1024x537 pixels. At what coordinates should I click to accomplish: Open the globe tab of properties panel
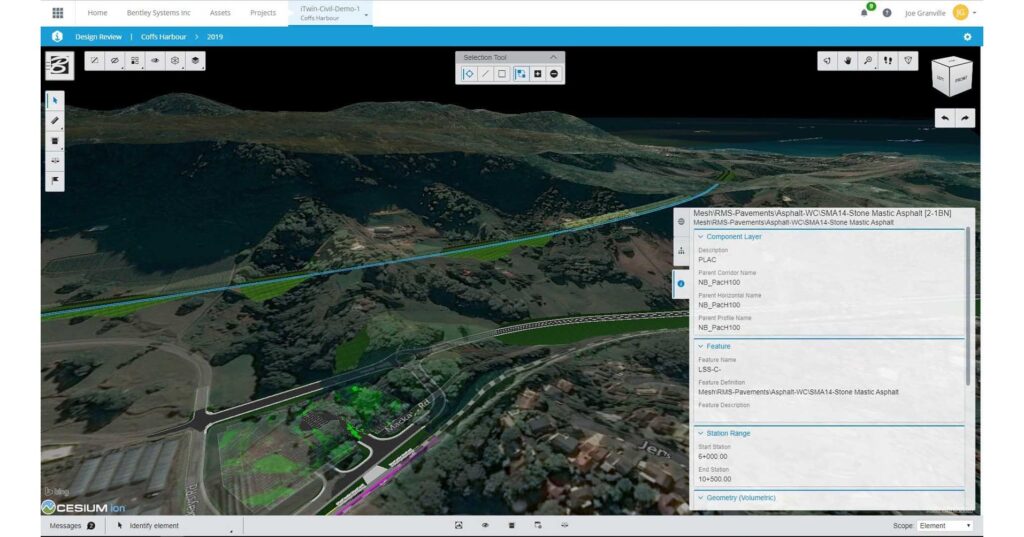tap(681, 221)
